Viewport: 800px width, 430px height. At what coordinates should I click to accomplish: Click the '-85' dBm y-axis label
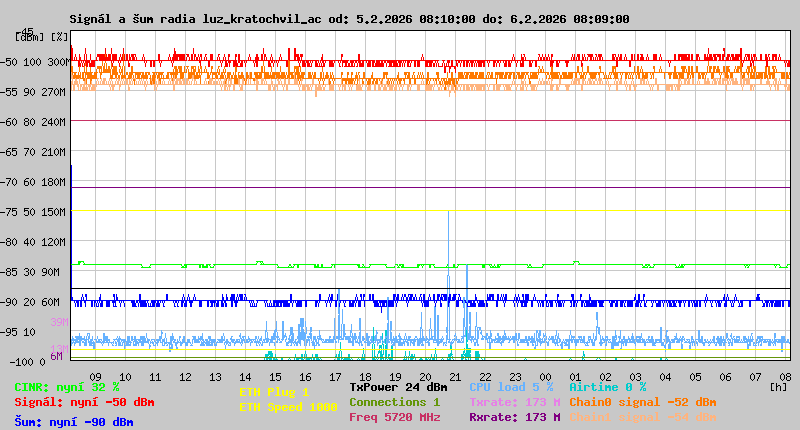click(x=9, y=272)
